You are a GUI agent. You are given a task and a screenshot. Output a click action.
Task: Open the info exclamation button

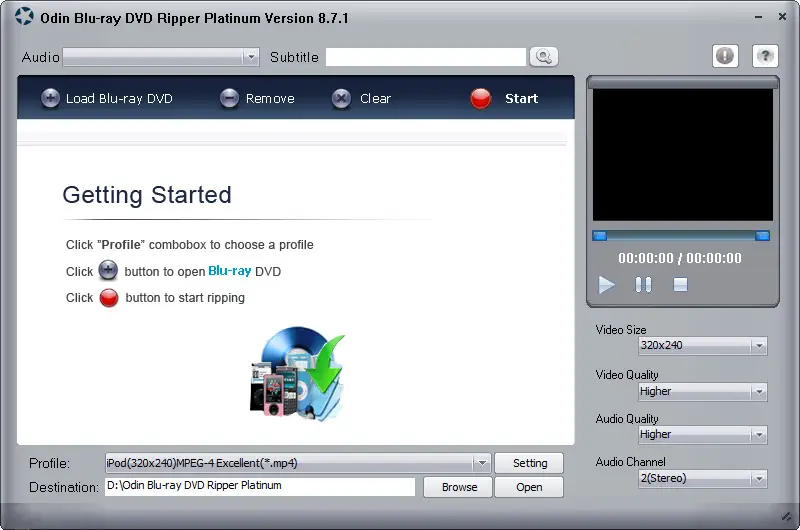pos(725,56)
